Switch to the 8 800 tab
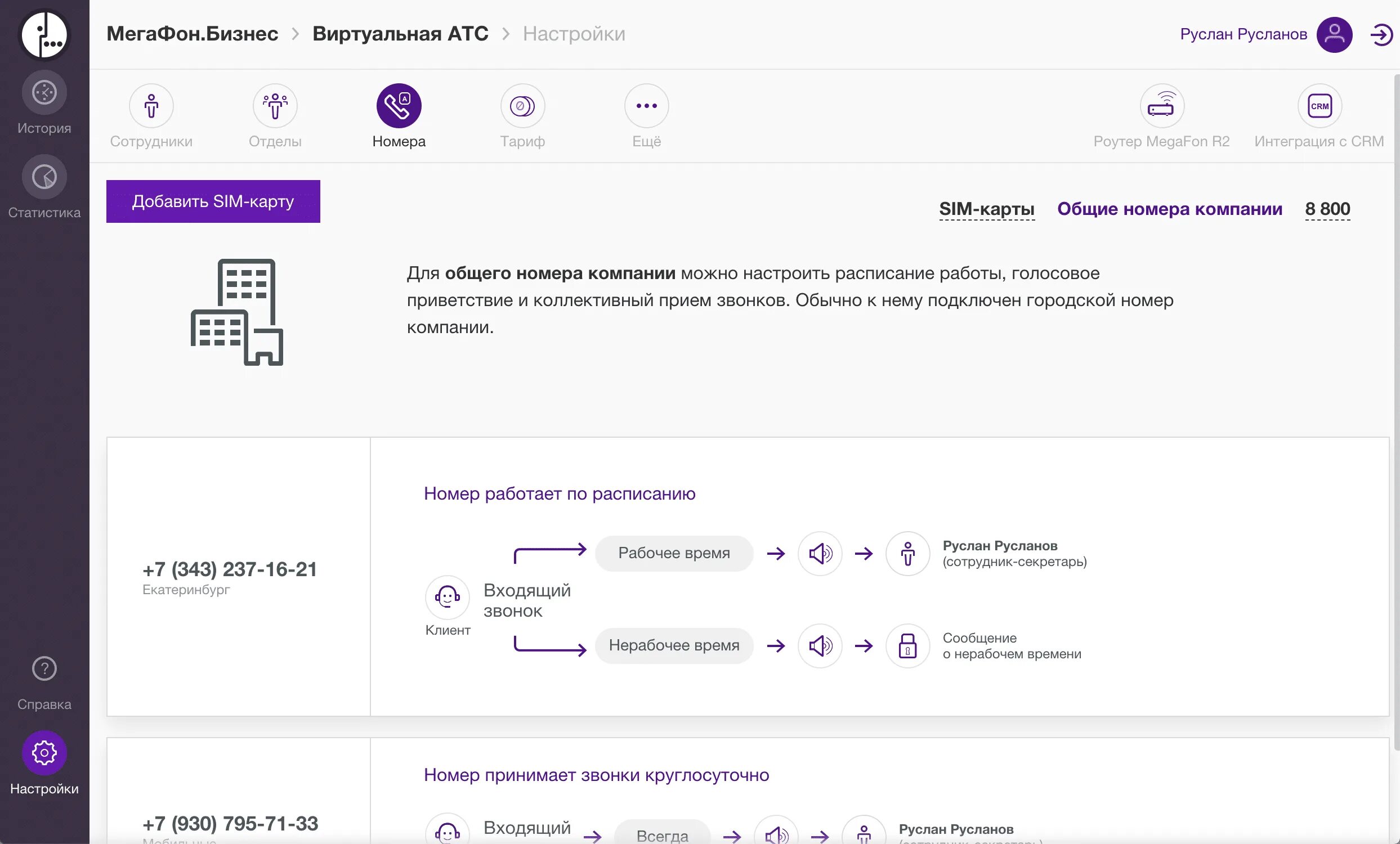This screenshot has height=844, width=1400. 1327,209
